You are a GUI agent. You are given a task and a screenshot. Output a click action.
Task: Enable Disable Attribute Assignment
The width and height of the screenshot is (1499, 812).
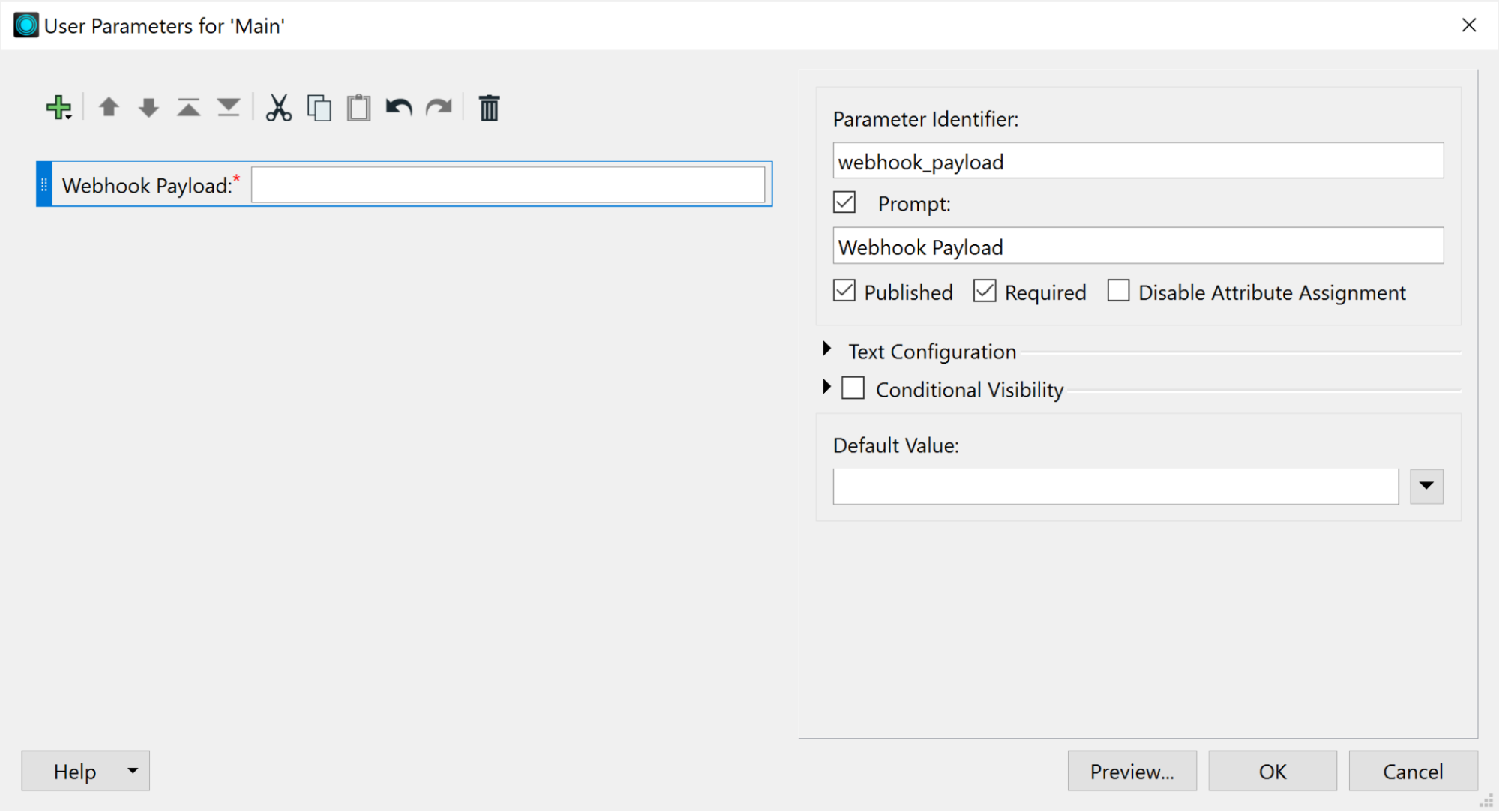tap(1118, 291)
